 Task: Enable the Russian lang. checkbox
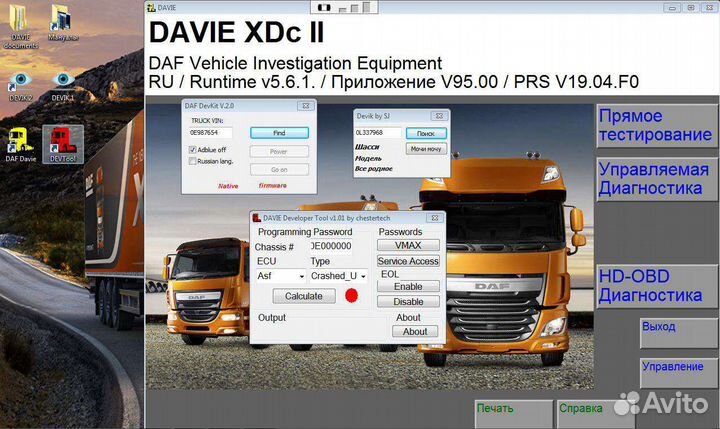click(x=192, y=161)
